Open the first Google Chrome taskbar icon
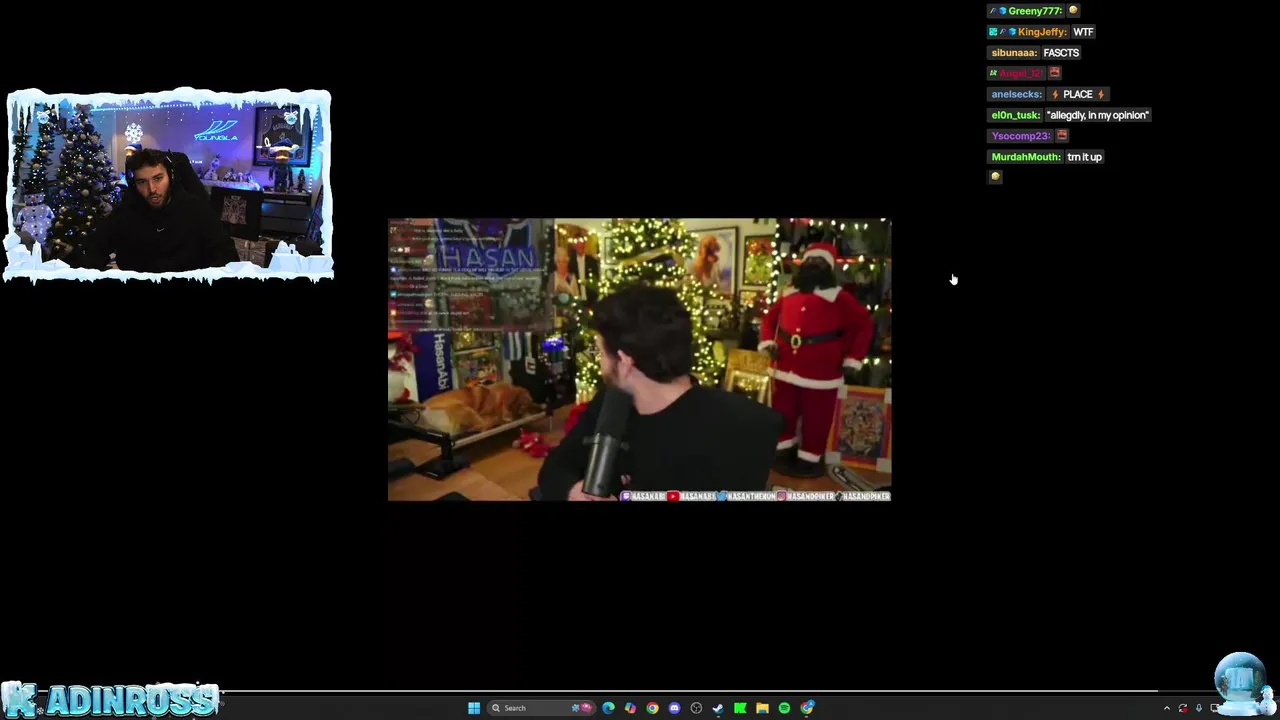The image size is (1280, 720). coord(652,708)
